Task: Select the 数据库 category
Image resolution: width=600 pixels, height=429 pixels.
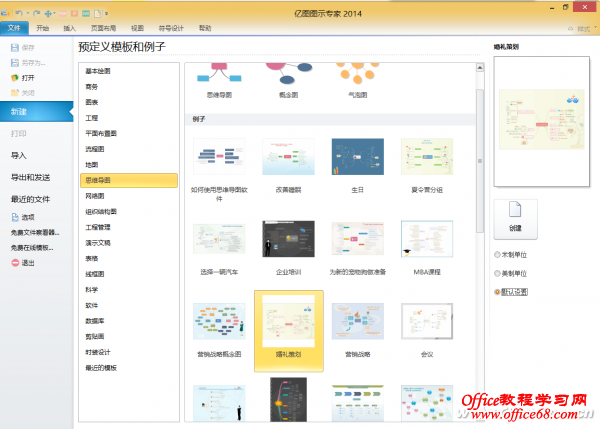Action: [95, 321]
